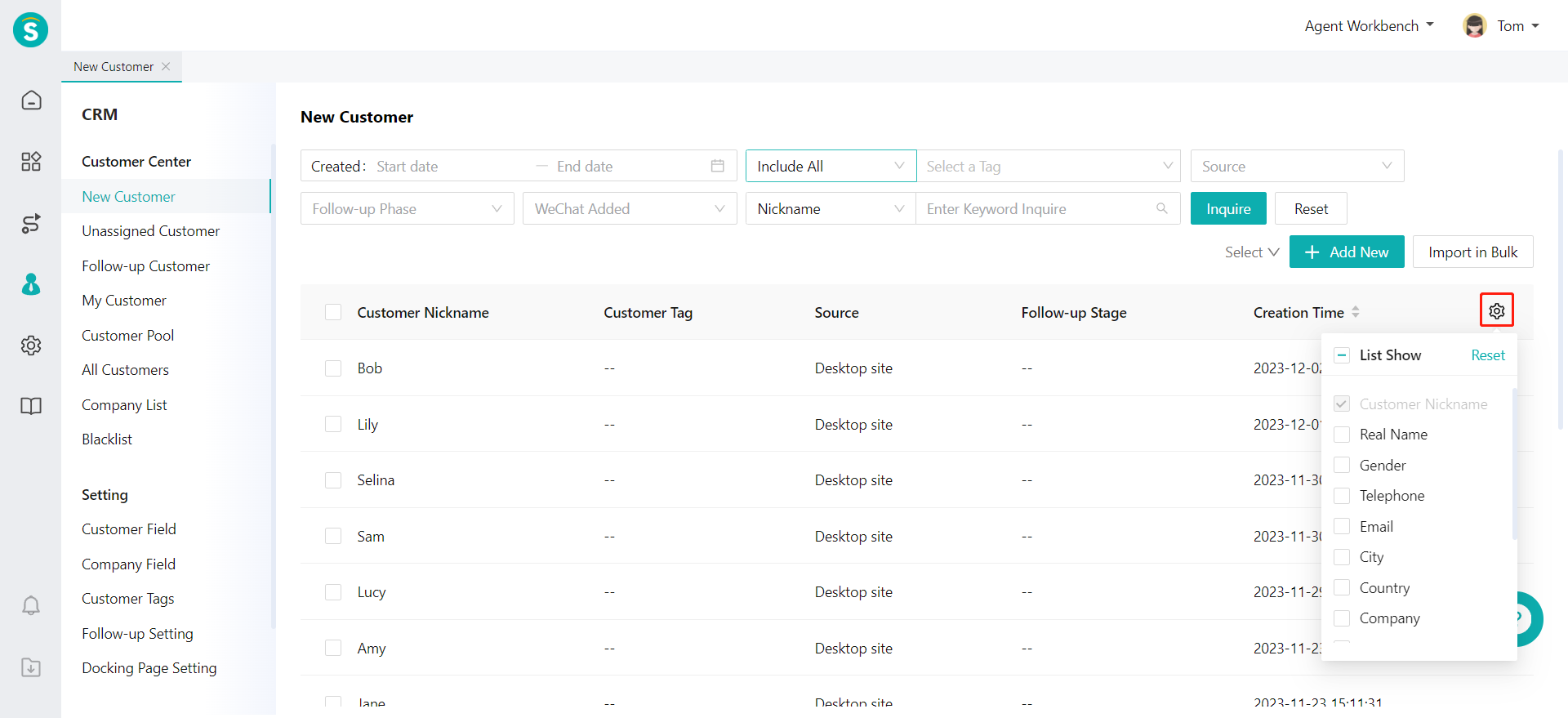Open the notification bell icon

pyautogui.click(x=31, y=605)
